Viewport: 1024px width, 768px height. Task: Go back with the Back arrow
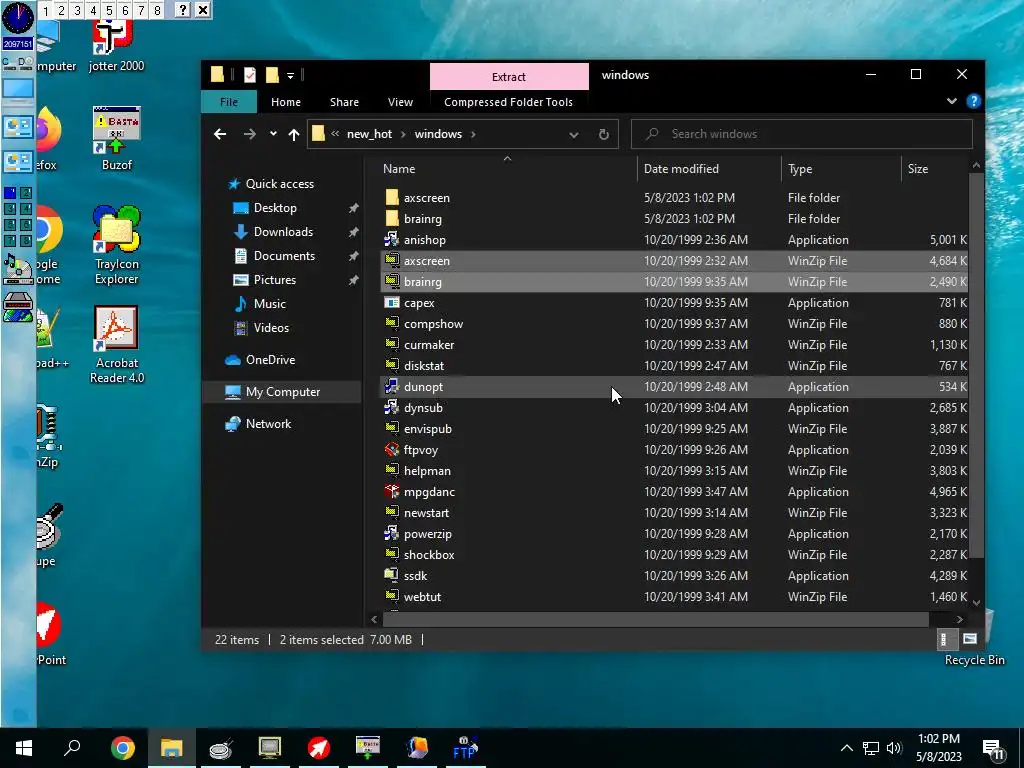[x=220, y=134]
